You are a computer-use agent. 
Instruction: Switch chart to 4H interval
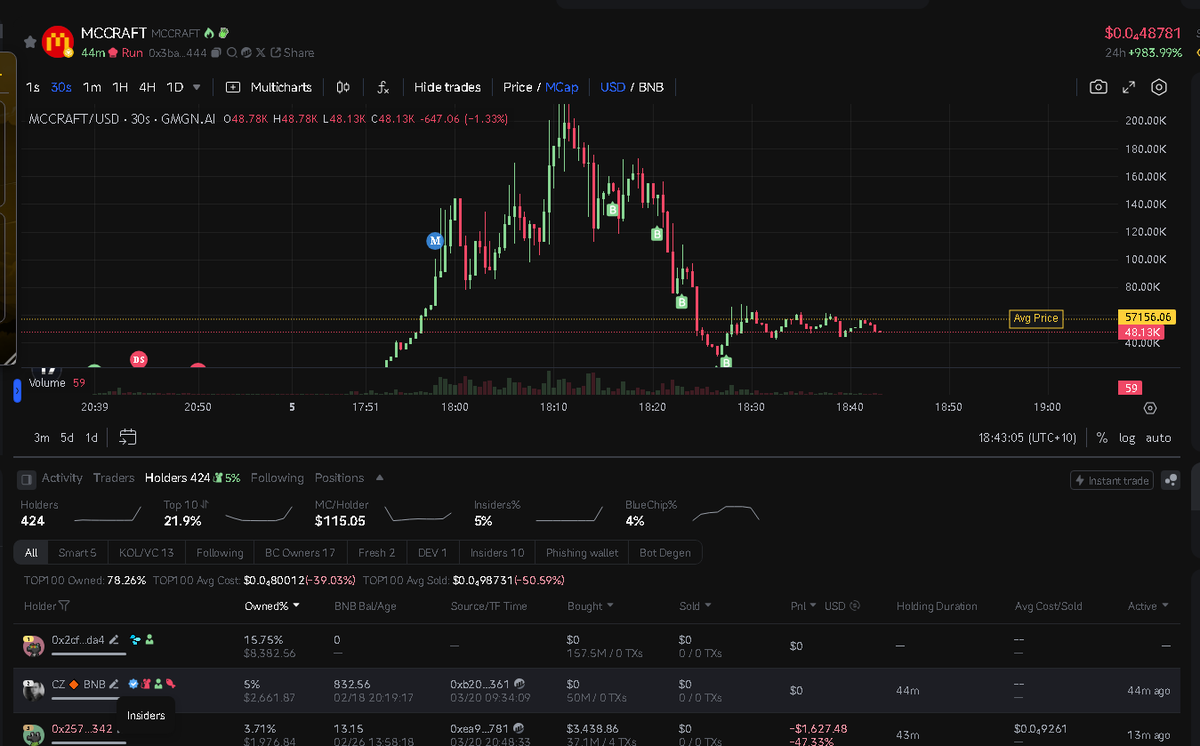pyautogui.click(x=147, y=87)
